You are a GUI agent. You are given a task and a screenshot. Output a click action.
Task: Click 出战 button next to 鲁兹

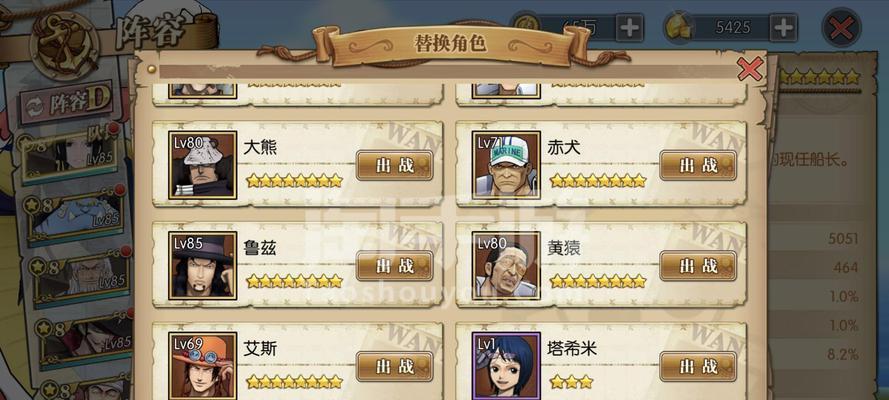pyautogui.click(x=395, y=266)
